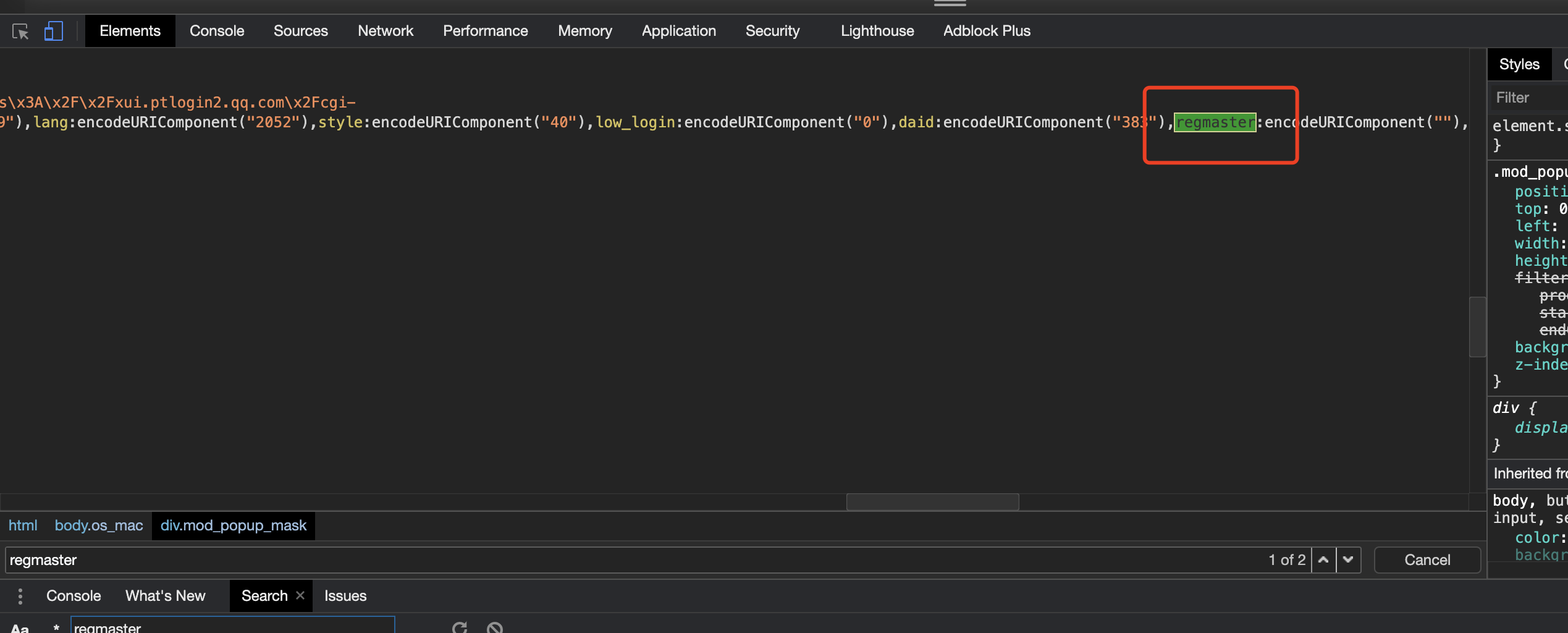Open the Adblock Plus panel

[x=986, y=31]
